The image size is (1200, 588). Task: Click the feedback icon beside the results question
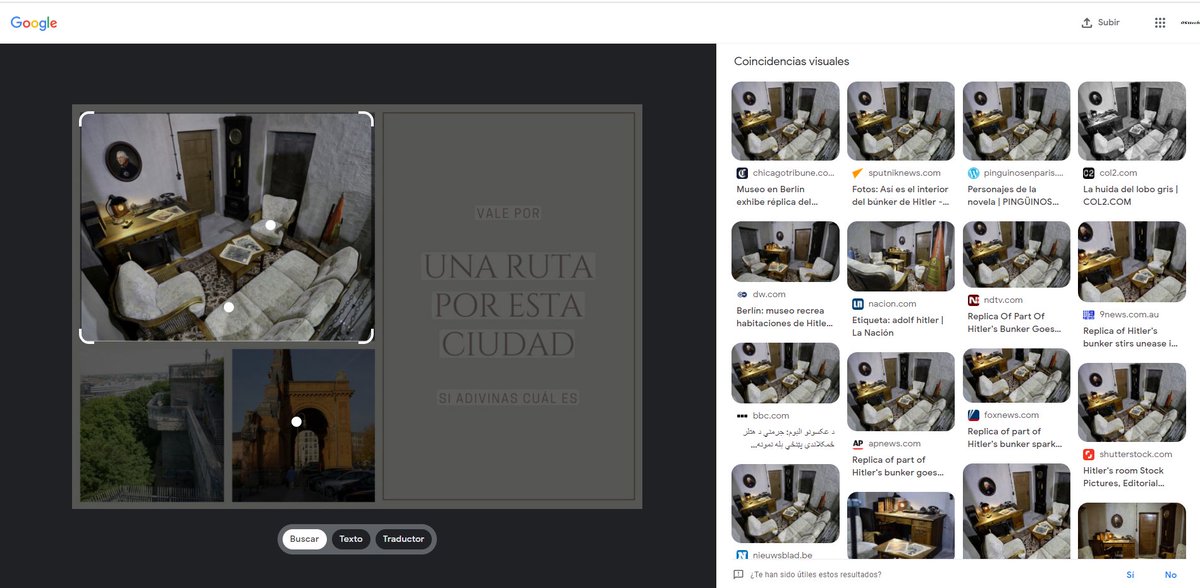pos(738,575)
